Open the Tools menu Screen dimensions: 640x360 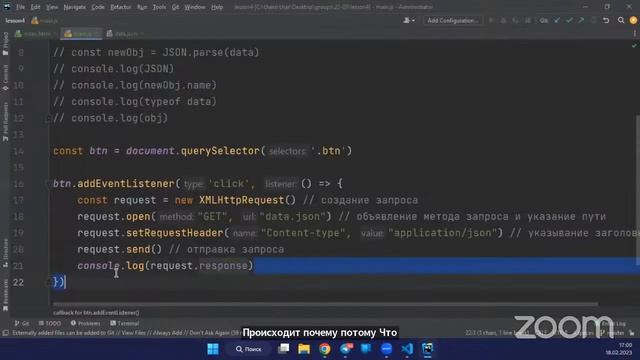pos(159,7)
